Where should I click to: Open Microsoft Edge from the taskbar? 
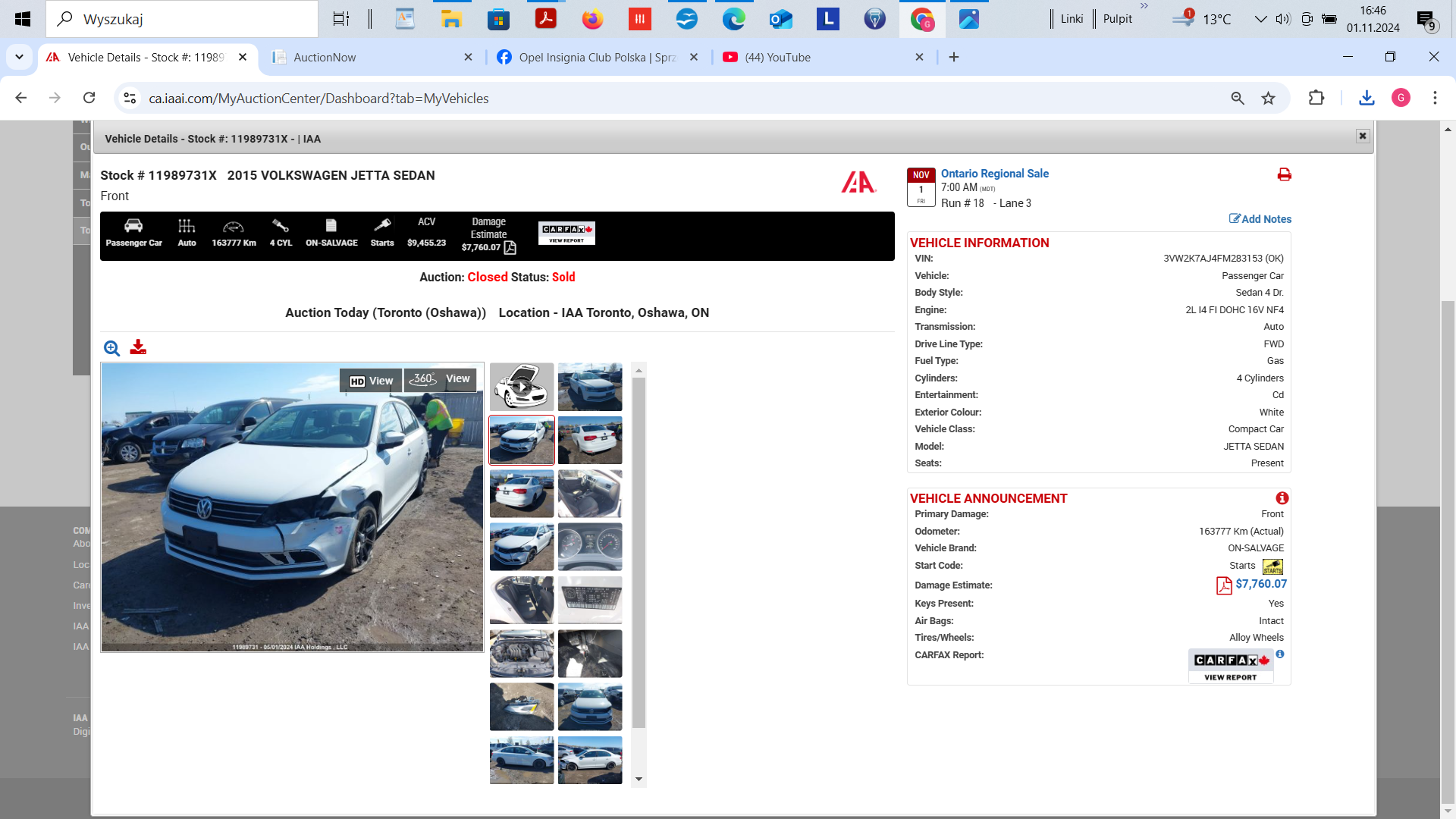733,19
